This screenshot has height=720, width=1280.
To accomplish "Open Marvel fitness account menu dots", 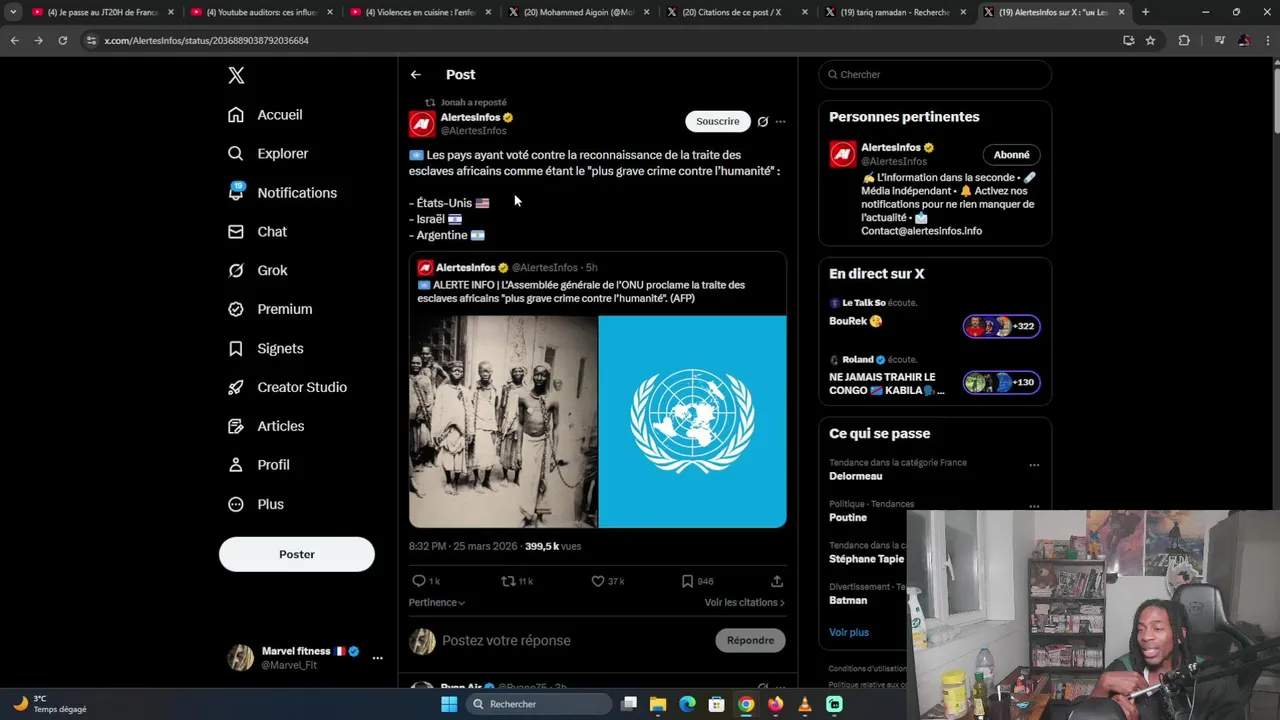I will click(x=377, y=658).
